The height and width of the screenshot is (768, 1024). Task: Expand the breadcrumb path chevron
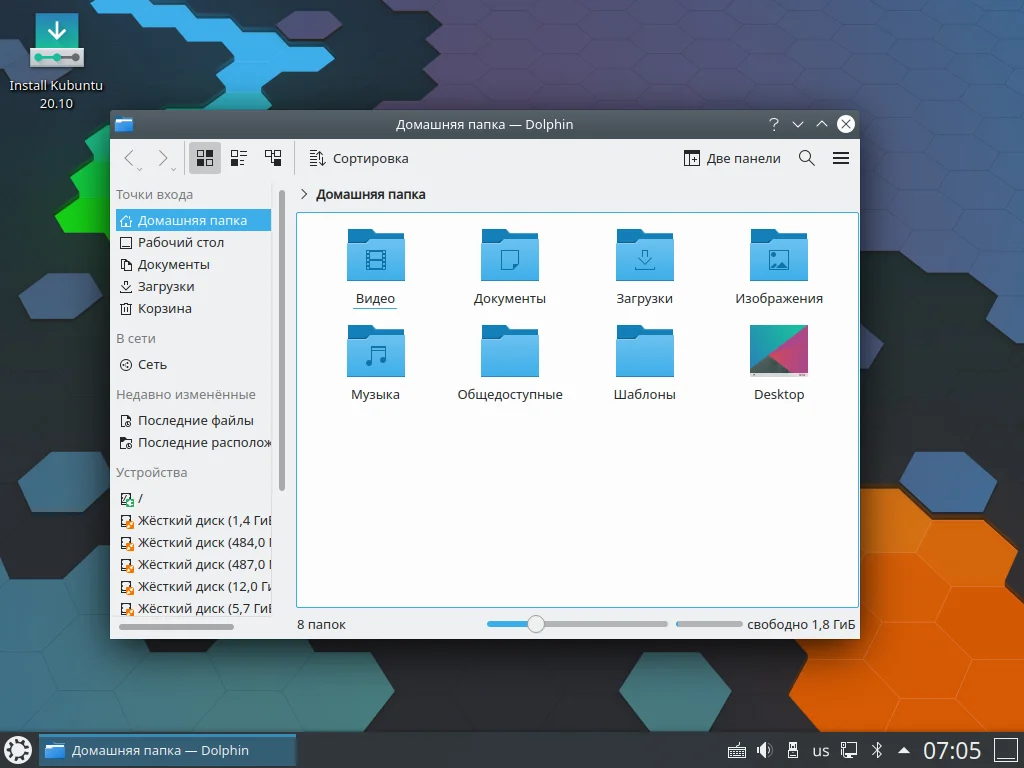(304, 195)
